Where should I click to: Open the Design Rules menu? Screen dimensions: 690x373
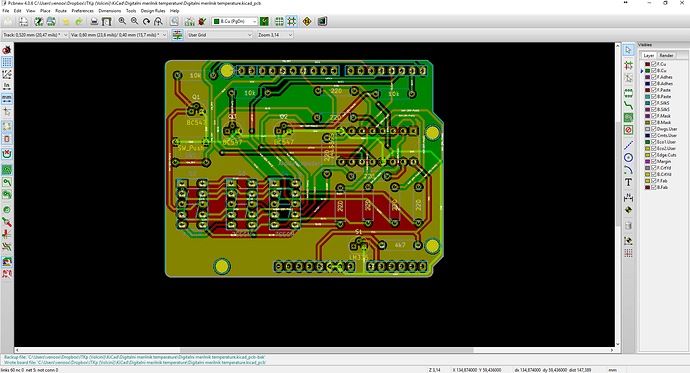click(153, 11)
